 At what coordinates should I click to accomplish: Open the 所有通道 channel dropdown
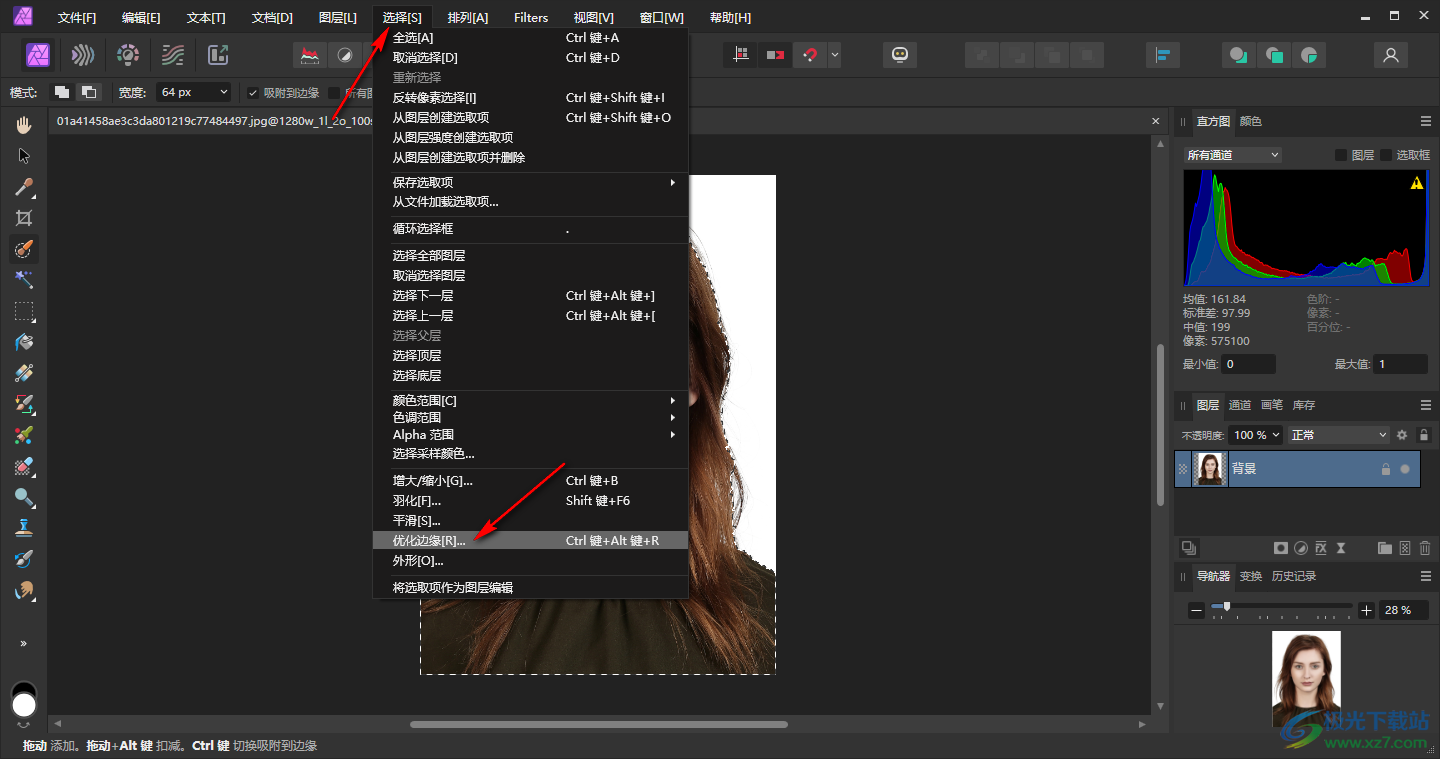1232,155
